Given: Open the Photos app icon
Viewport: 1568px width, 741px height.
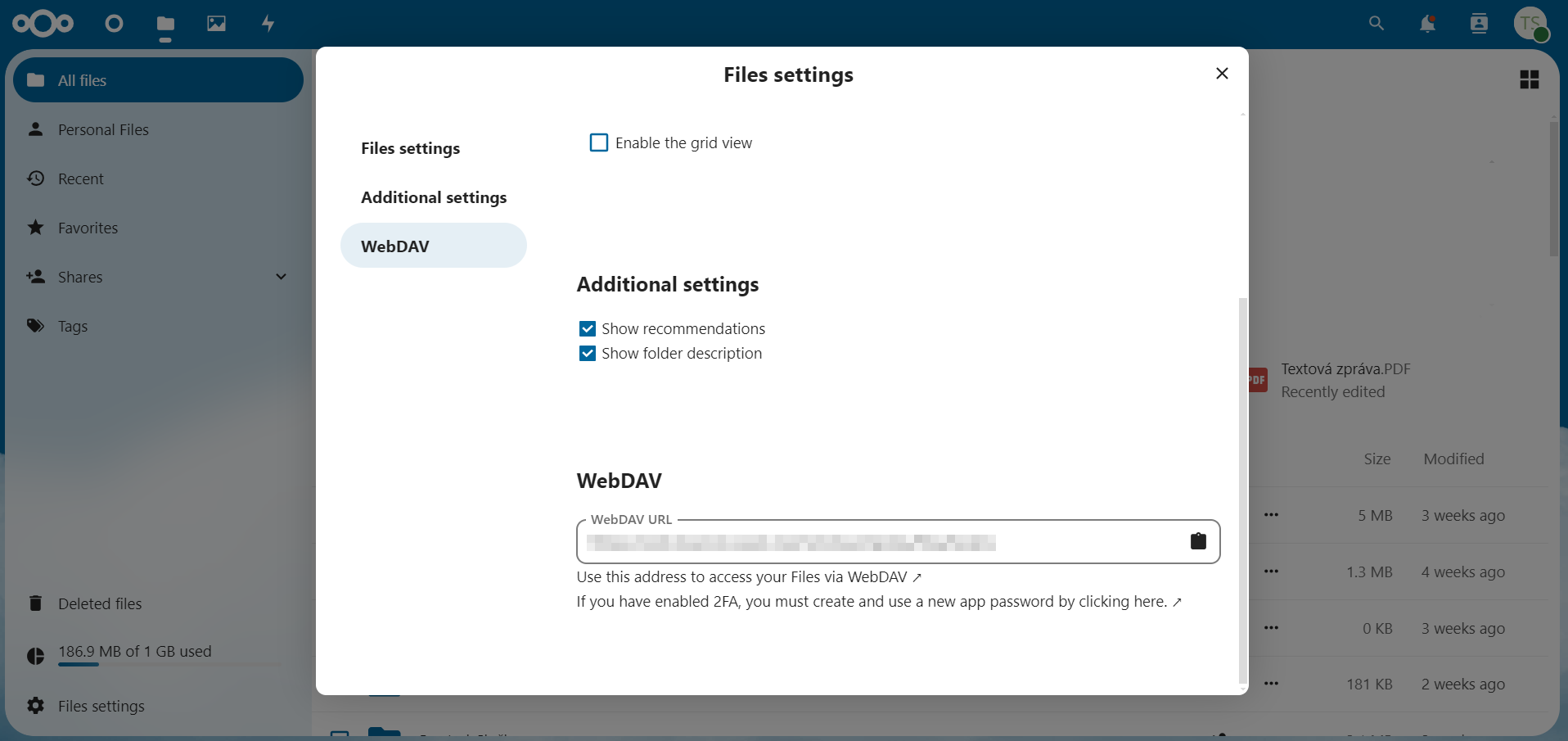Looking at the screenshot, I should click(216, 24).
